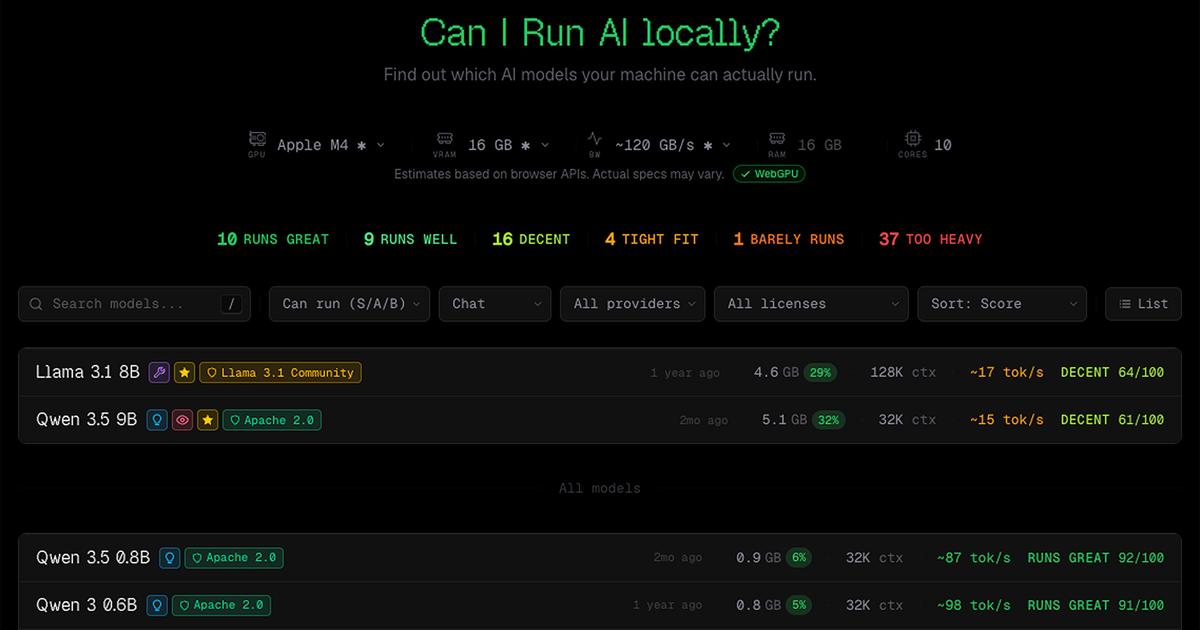Click the '~98 tok/s' speed value
1200x630 pixels.
tap(973, 605)
